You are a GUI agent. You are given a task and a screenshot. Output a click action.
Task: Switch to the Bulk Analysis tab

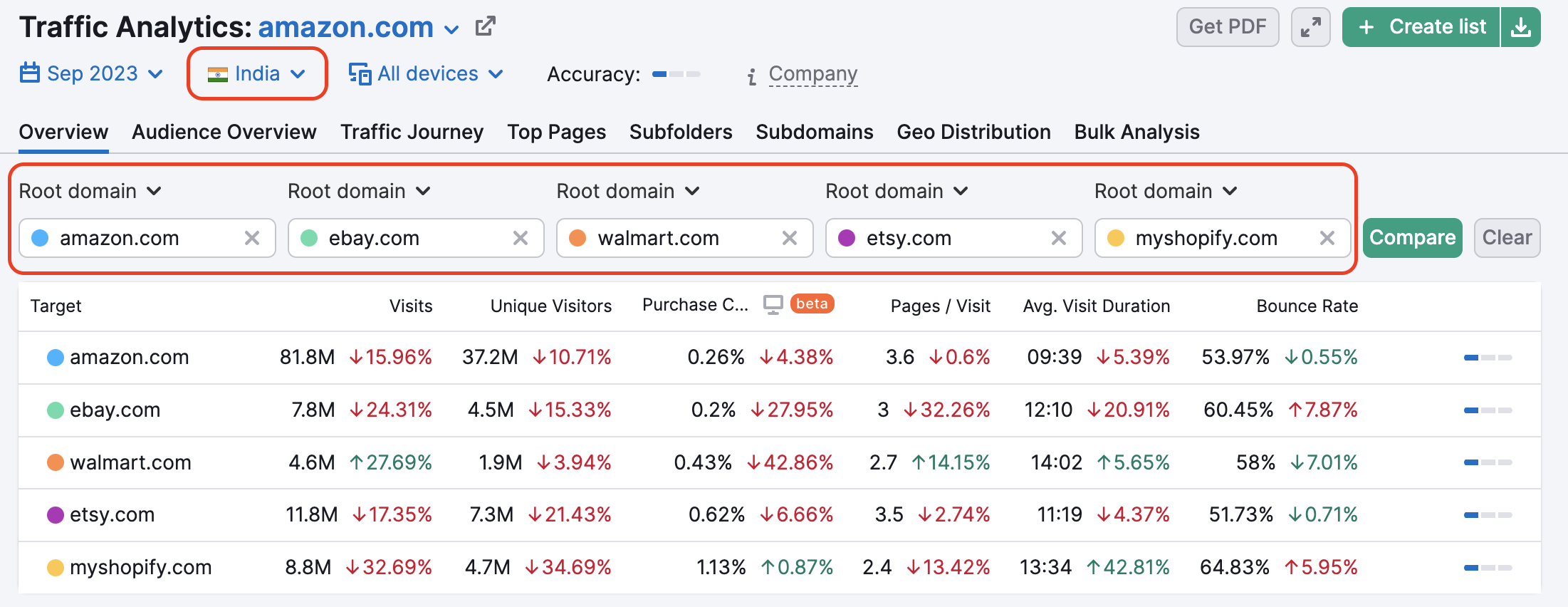[1137, 132]
